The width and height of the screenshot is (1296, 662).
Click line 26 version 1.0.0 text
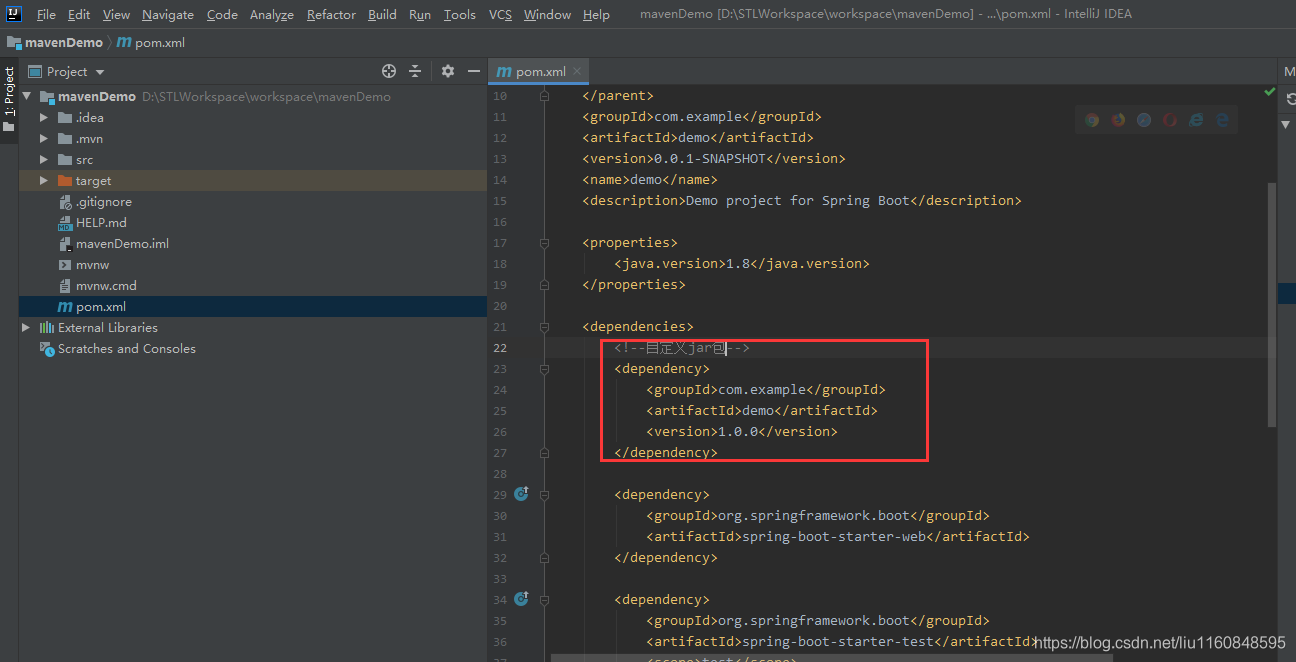(738, 432)
